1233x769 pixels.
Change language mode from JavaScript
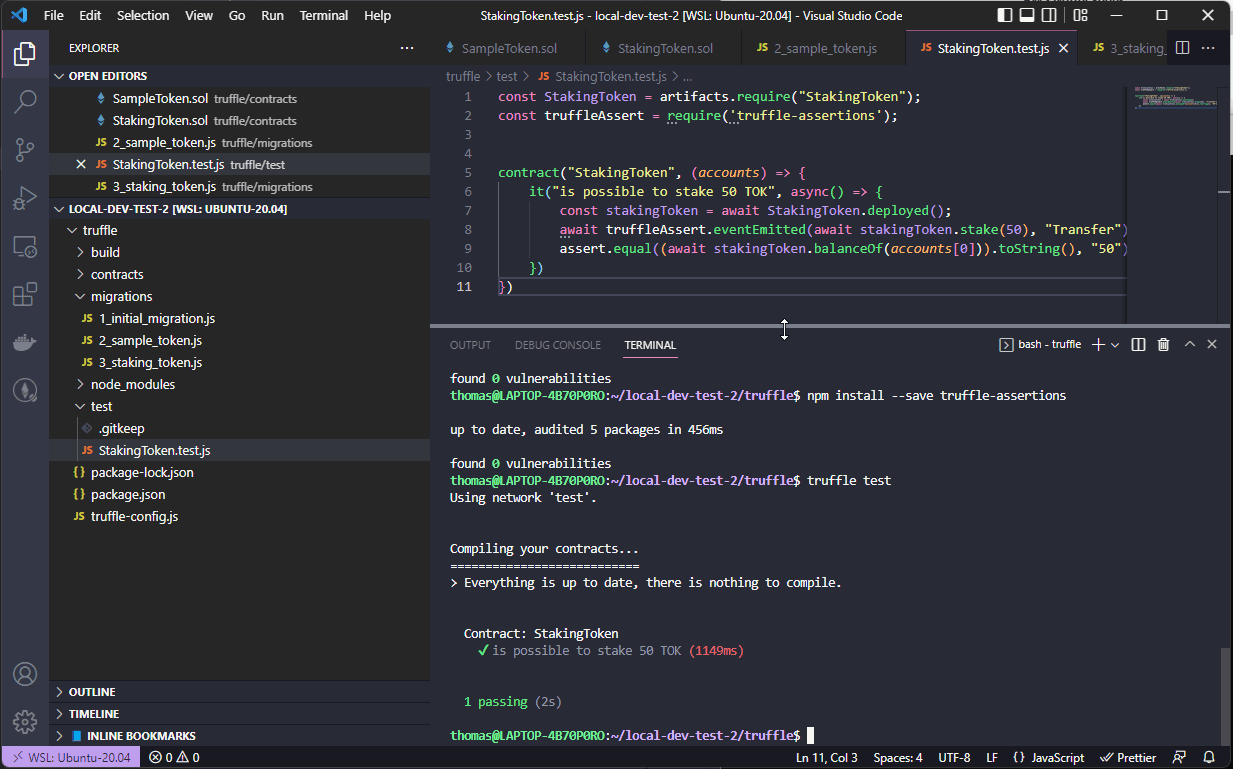pos(1049,758)
